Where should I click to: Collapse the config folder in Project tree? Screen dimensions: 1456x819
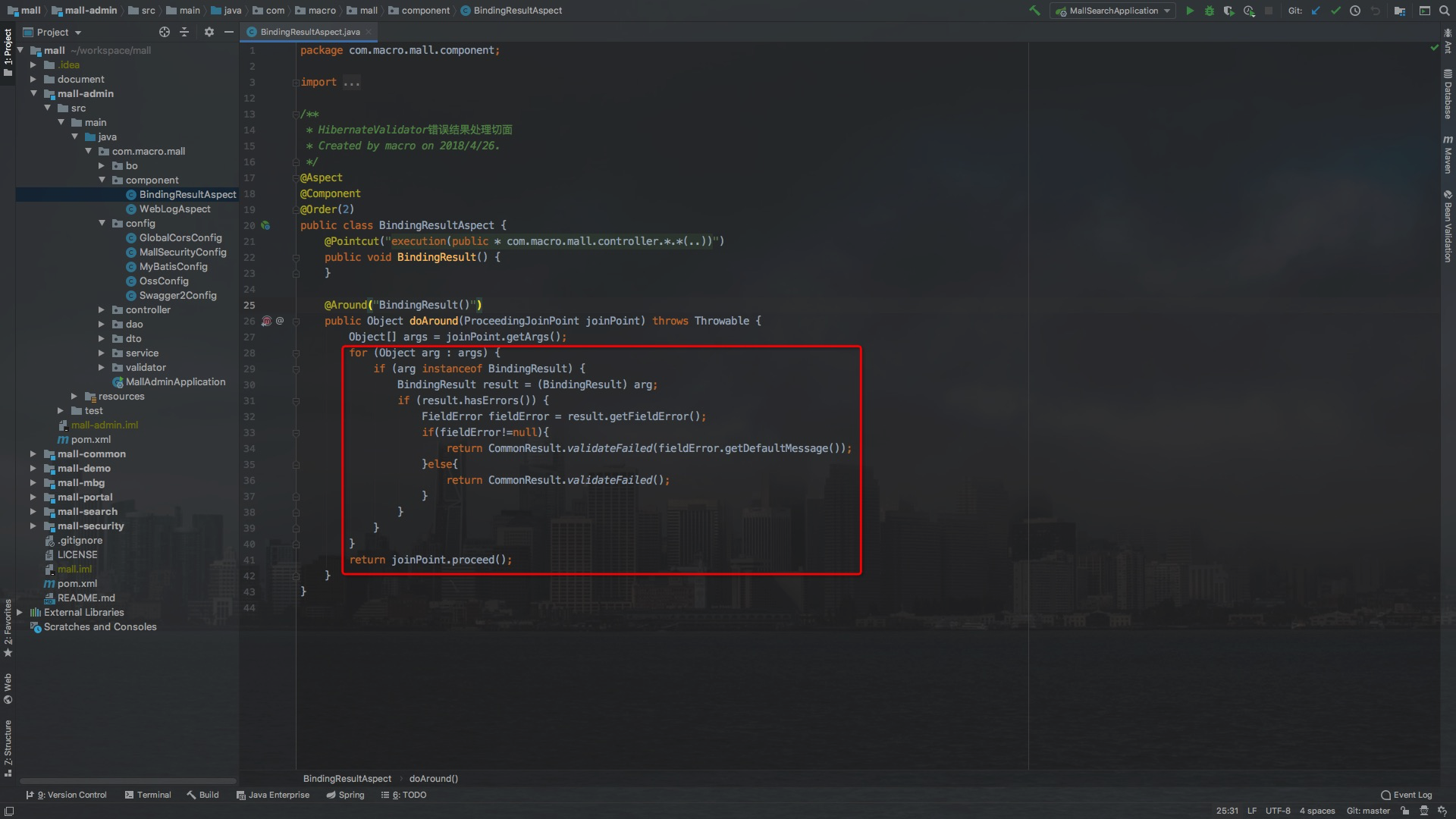[103, 224]
